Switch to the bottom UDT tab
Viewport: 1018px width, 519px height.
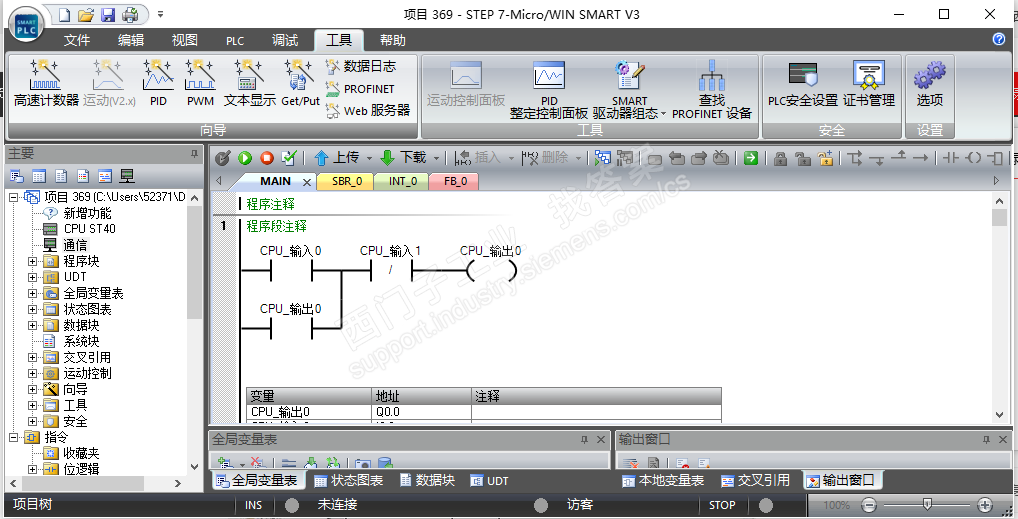pyautogui.click(x=489, y=481)
